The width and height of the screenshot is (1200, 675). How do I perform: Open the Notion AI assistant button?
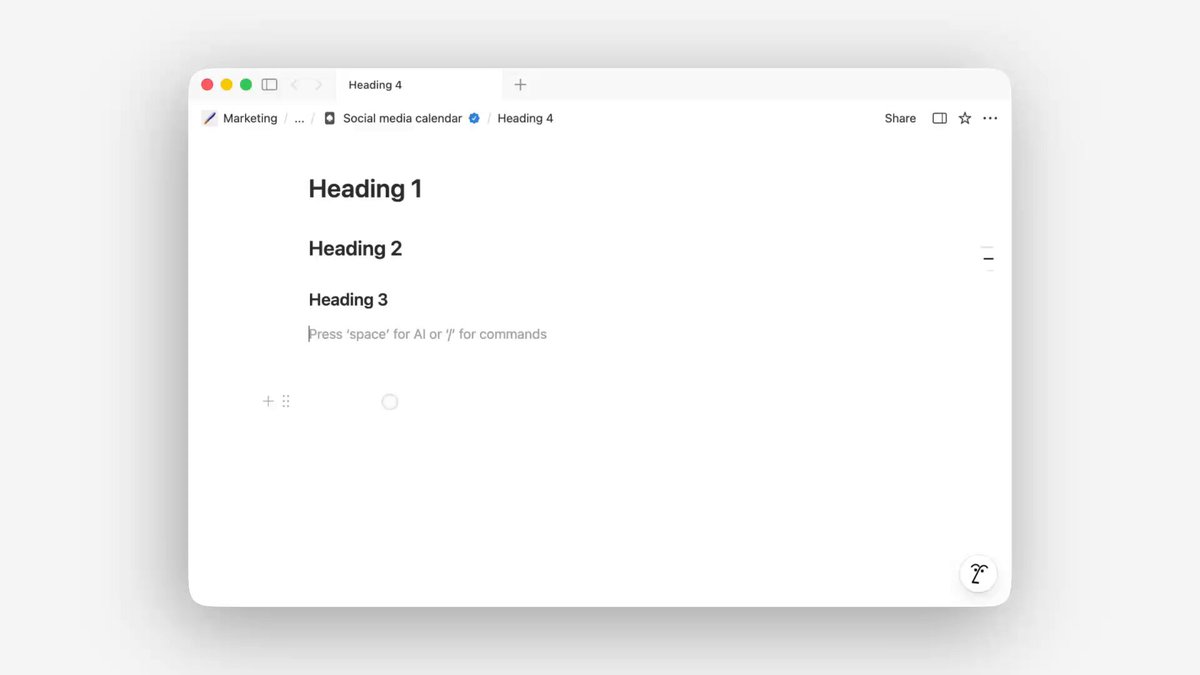pyautogui.click(x=978, y=573)
